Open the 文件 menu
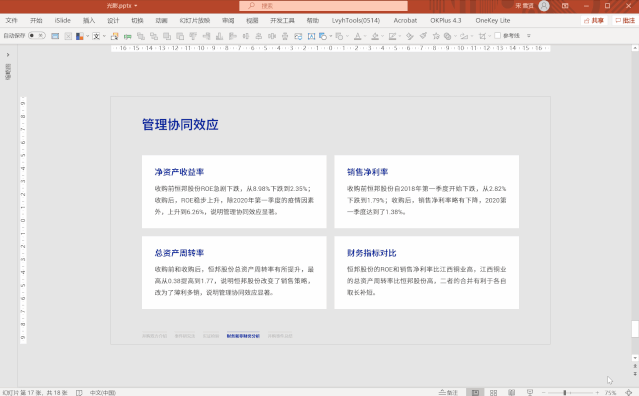Viewport: 639px width, 396px height. 11,20
